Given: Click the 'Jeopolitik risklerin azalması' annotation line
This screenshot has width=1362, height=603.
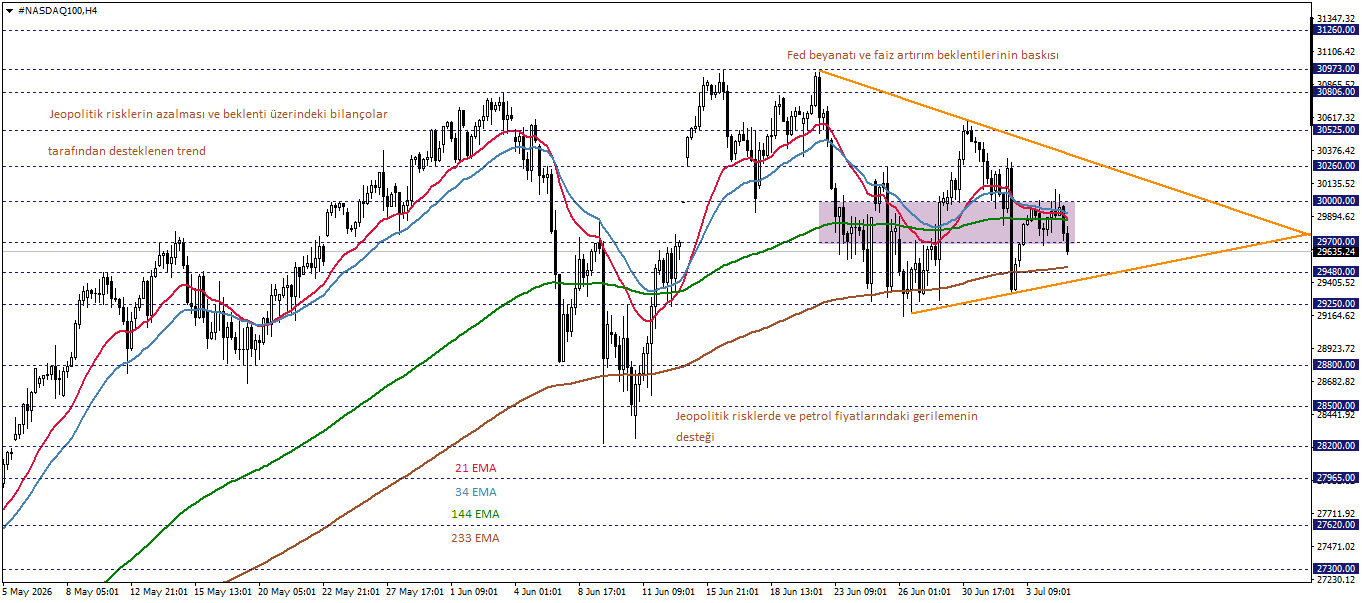Looking at the screenshot, I should point(218,114).
